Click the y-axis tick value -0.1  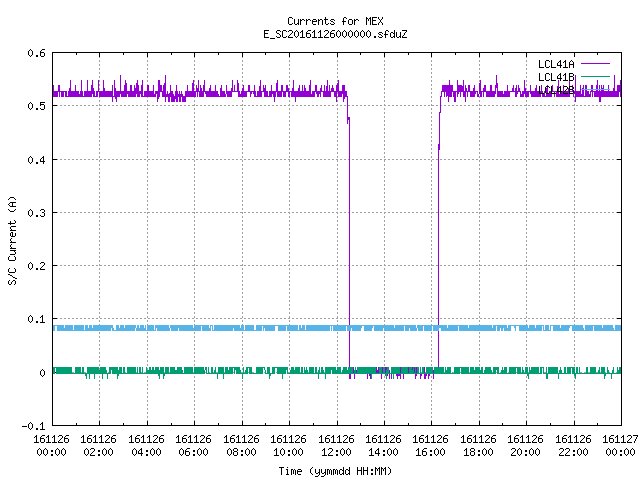coord(33,426)
